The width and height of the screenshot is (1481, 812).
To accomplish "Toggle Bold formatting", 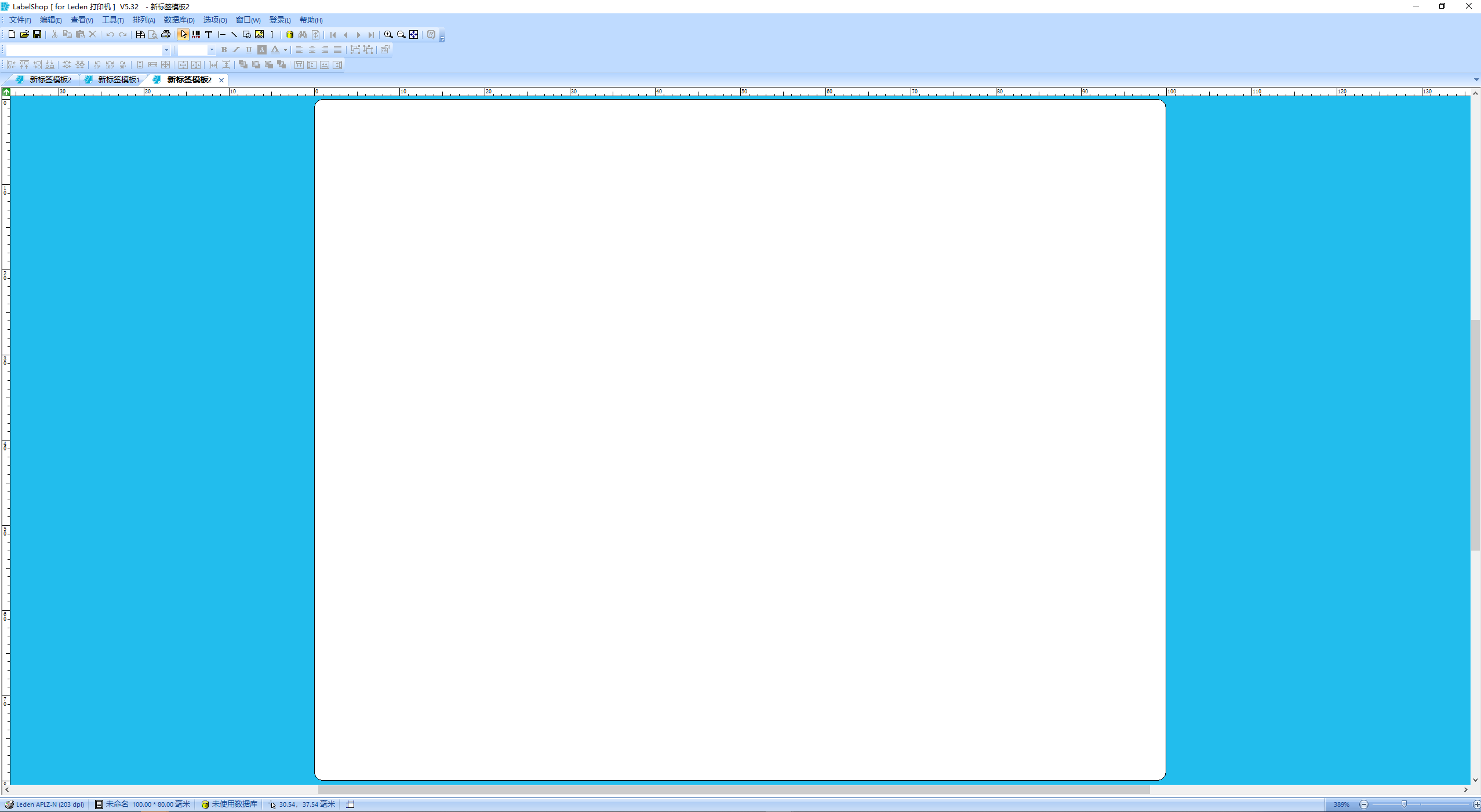I will pyautogui.click(x=224, y=50).
